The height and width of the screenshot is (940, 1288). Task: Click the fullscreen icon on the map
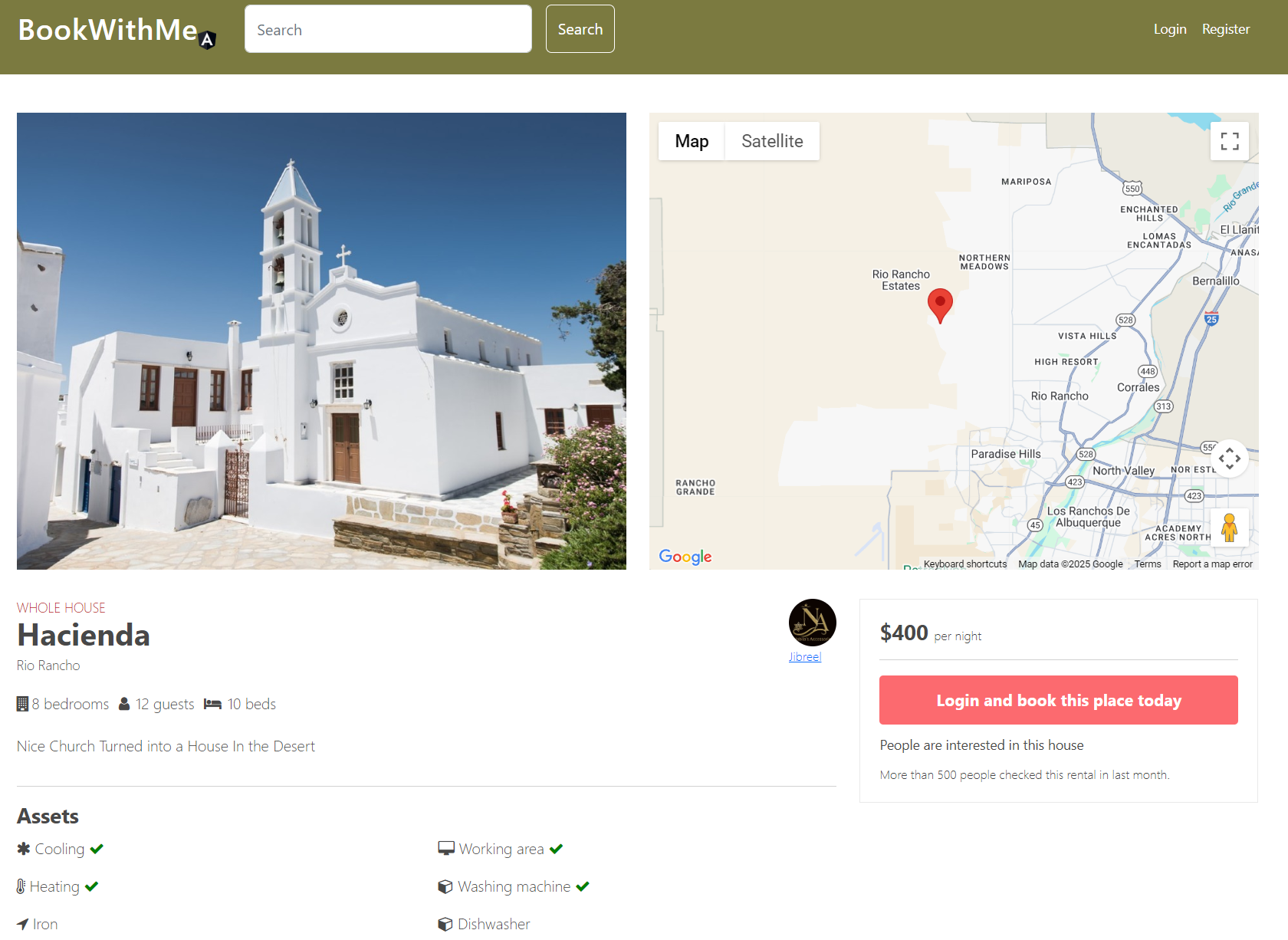click(x=1230, y=141)
